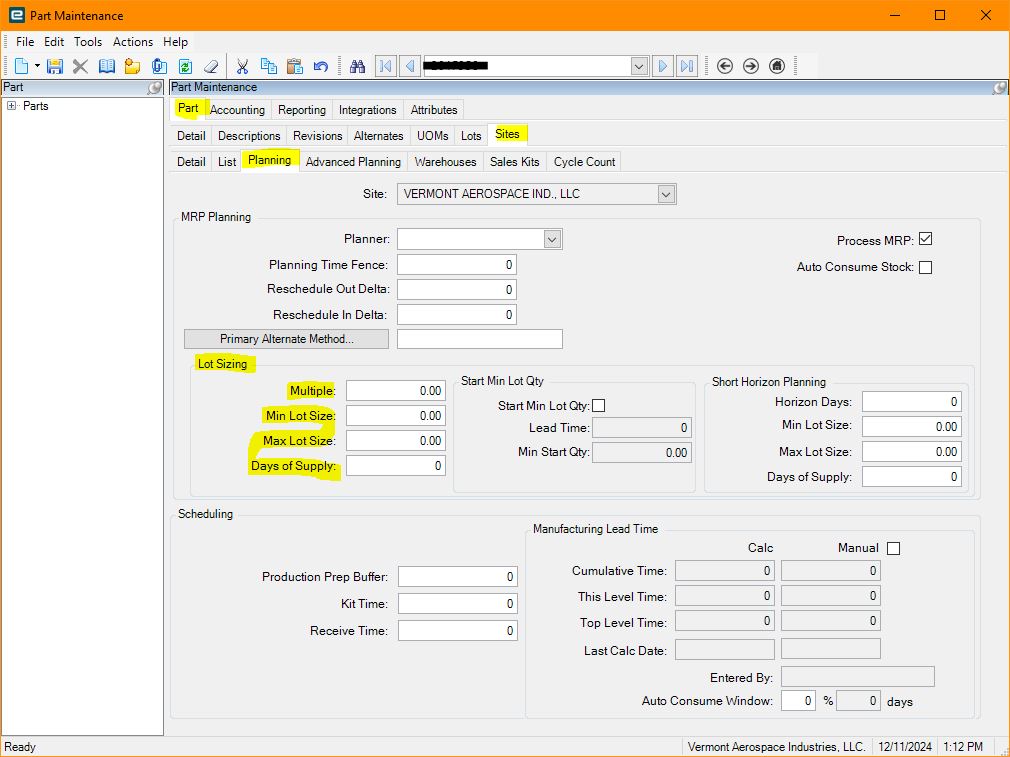Switch to the Advanced Planning tab
Viewport: 1010px width, 757px height.
(x=353, y=162)
